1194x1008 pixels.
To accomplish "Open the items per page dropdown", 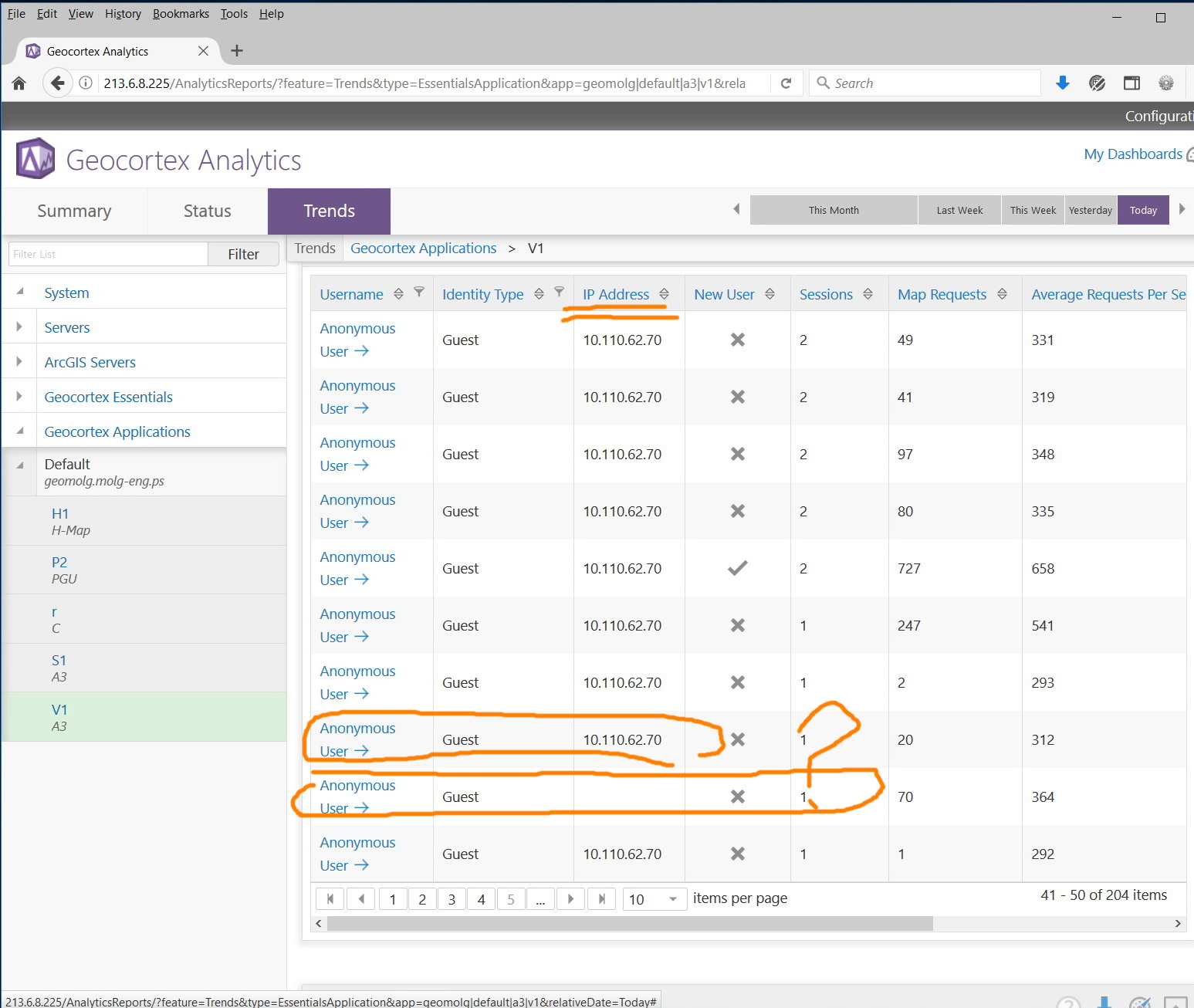I will pyautogui.click(x=655, y=899).
